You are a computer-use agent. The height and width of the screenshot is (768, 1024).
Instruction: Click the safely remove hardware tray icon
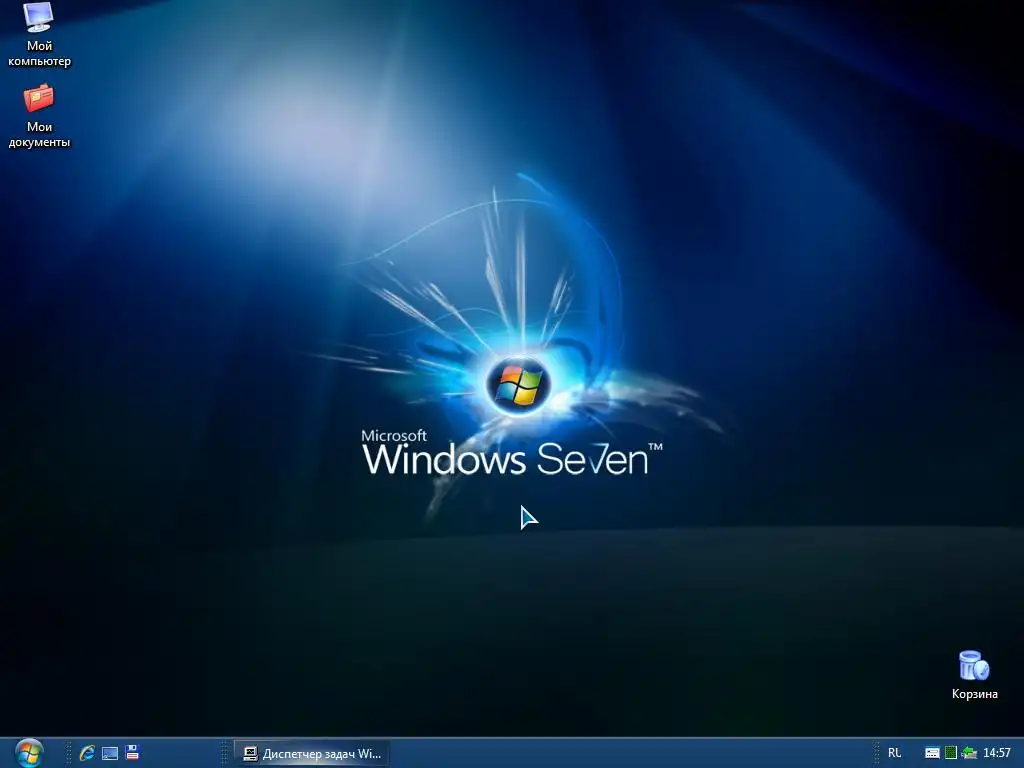[969, 753]
